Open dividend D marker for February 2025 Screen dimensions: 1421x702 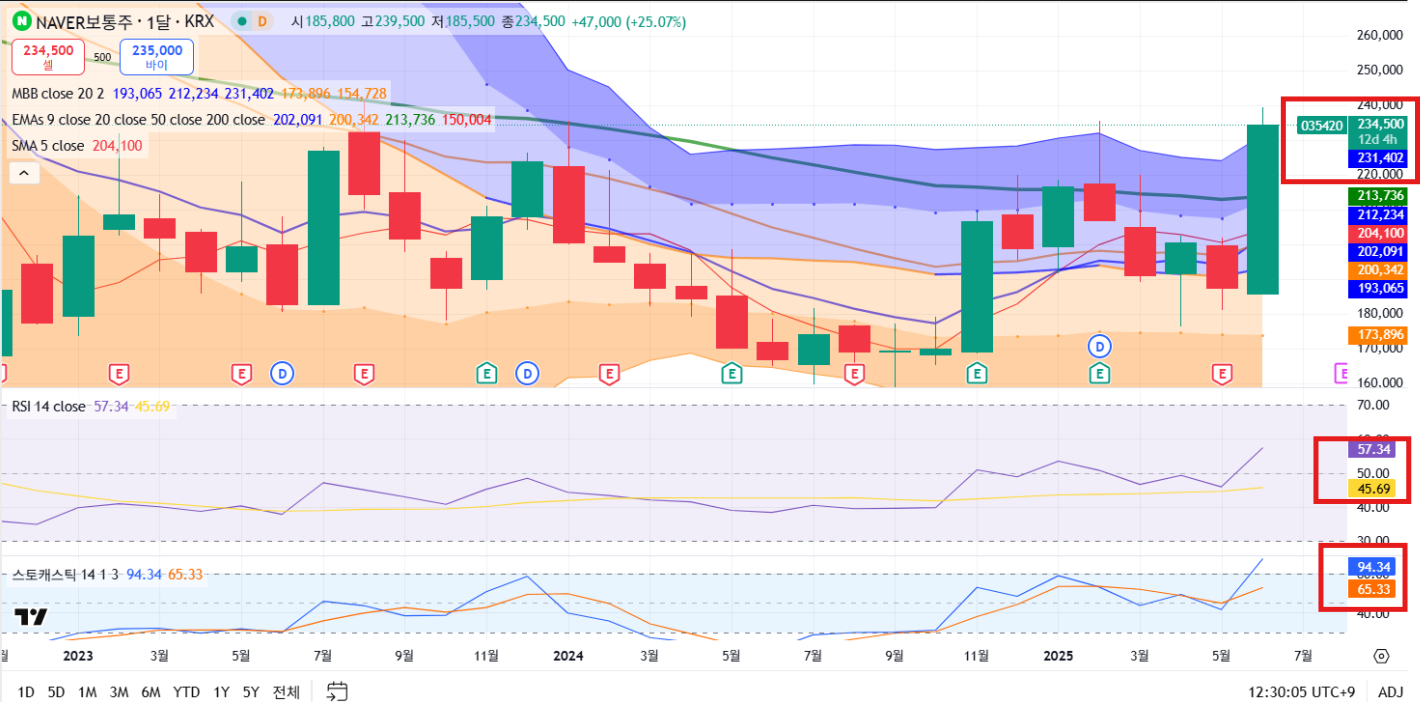[x=1100, y=346]
